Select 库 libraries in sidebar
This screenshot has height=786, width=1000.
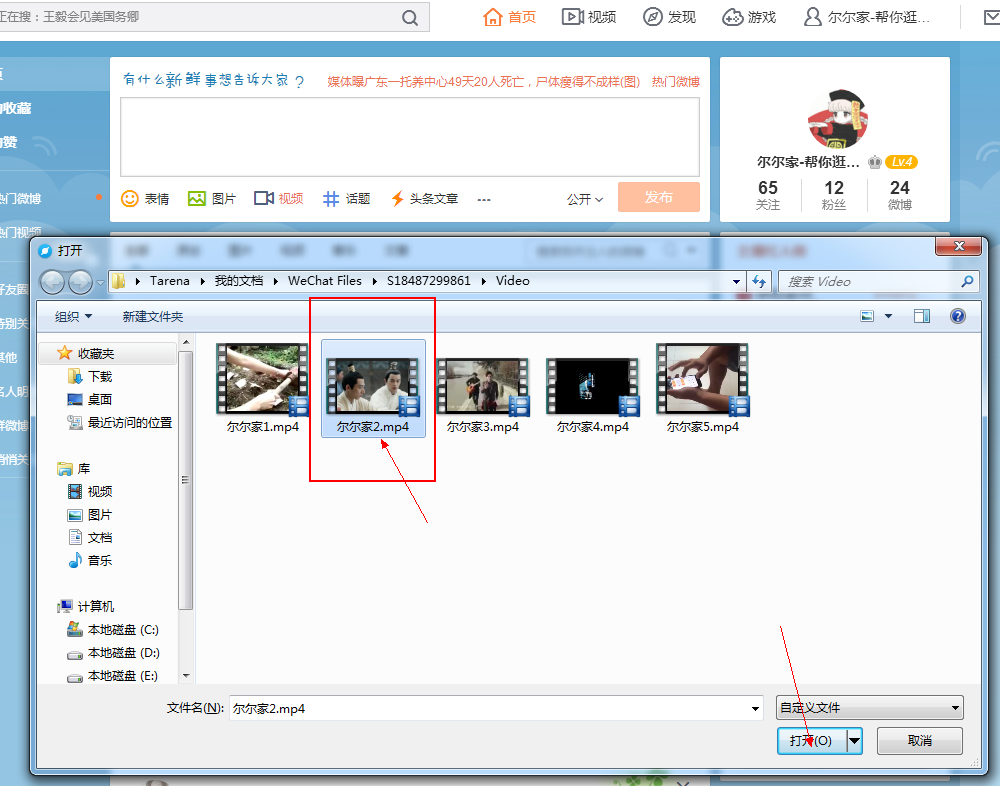(74, 469)
